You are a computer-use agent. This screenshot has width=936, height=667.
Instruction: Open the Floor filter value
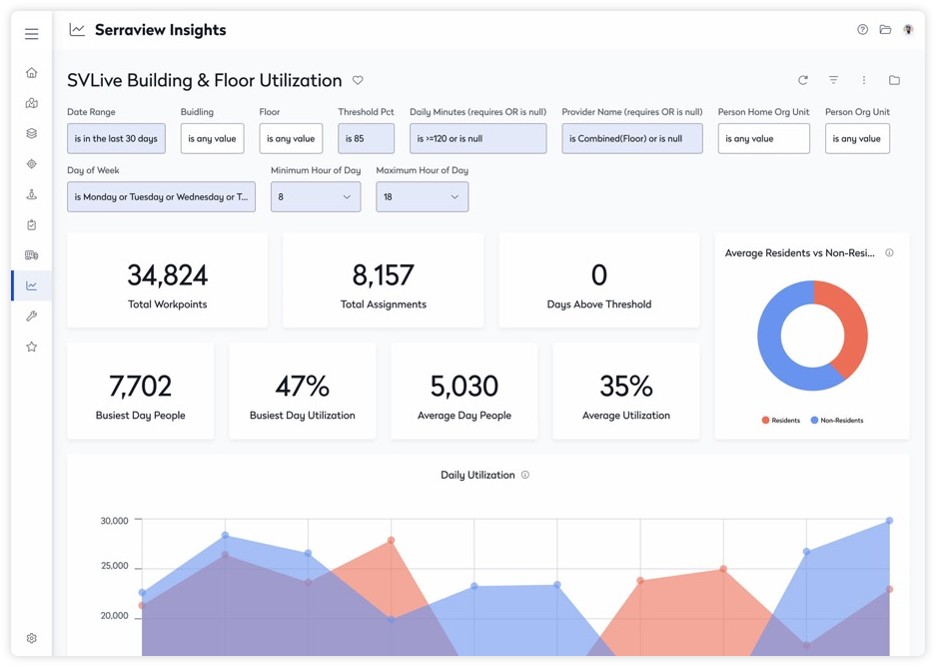pos(291,139)
